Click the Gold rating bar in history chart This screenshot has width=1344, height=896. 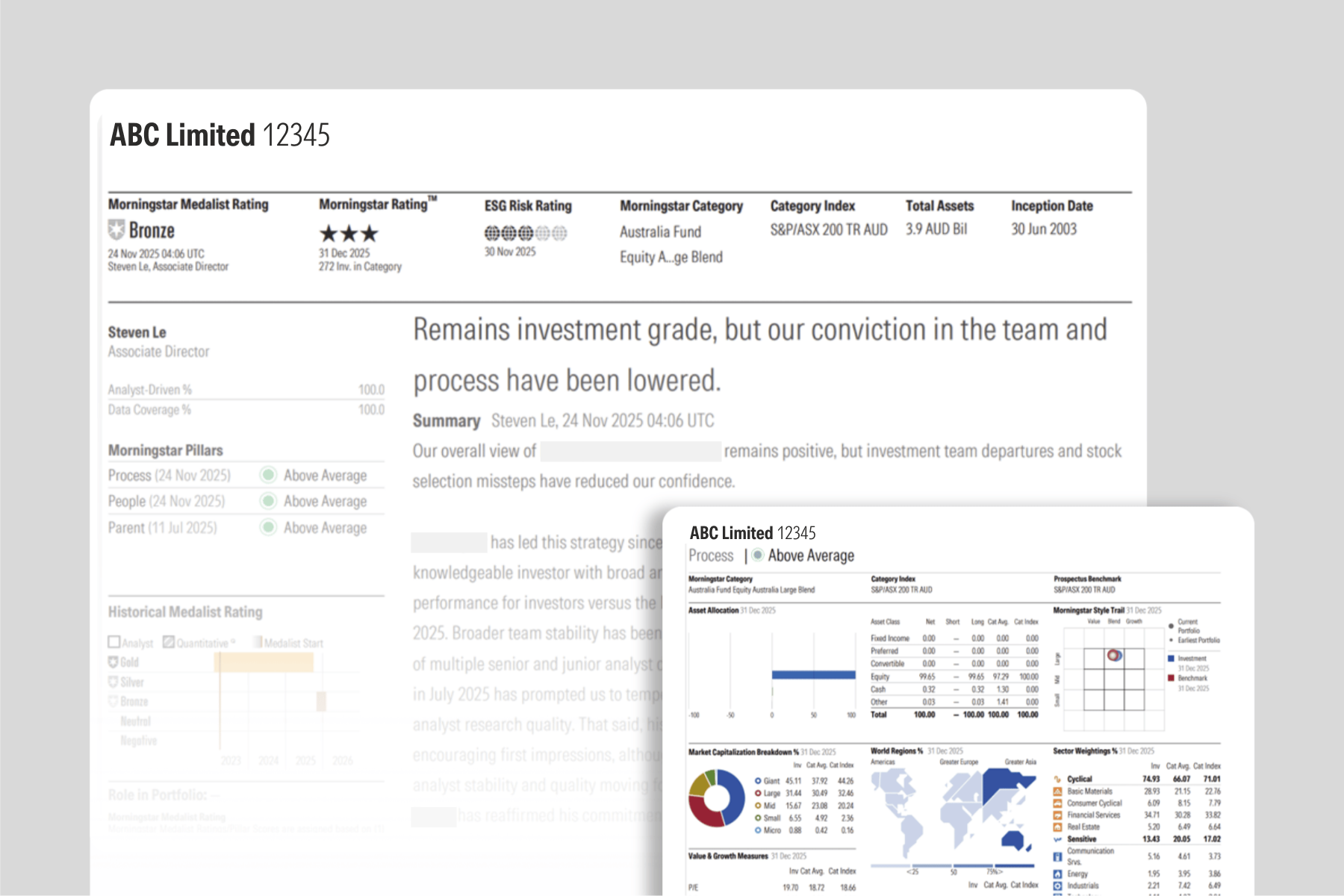coord(264,662)
